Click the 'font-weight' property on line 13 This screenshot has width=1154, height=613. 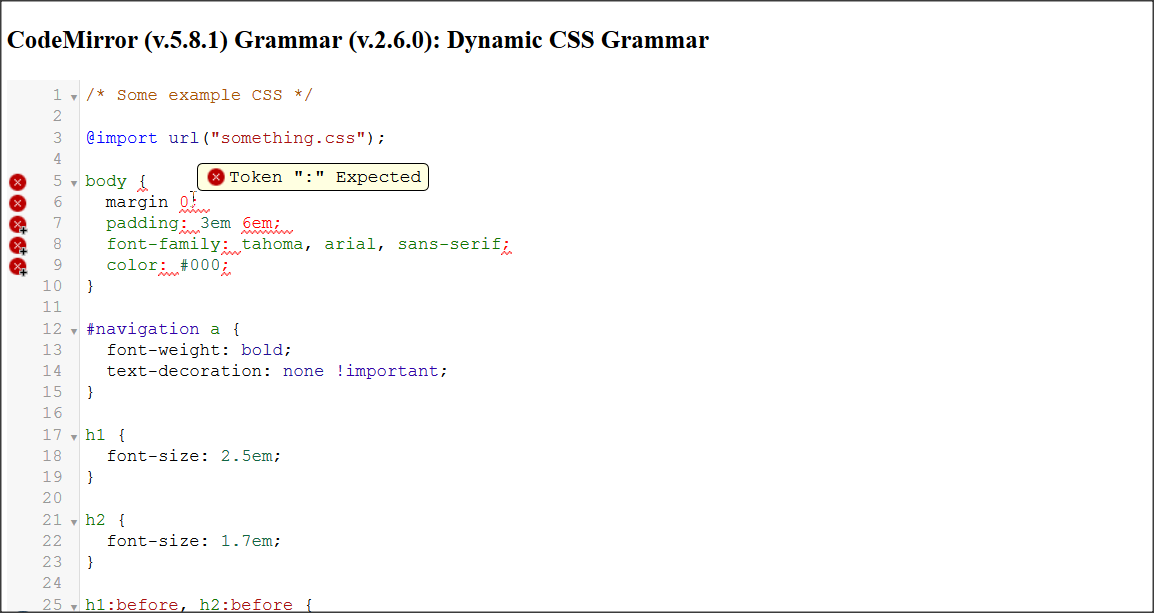point(163,350)
